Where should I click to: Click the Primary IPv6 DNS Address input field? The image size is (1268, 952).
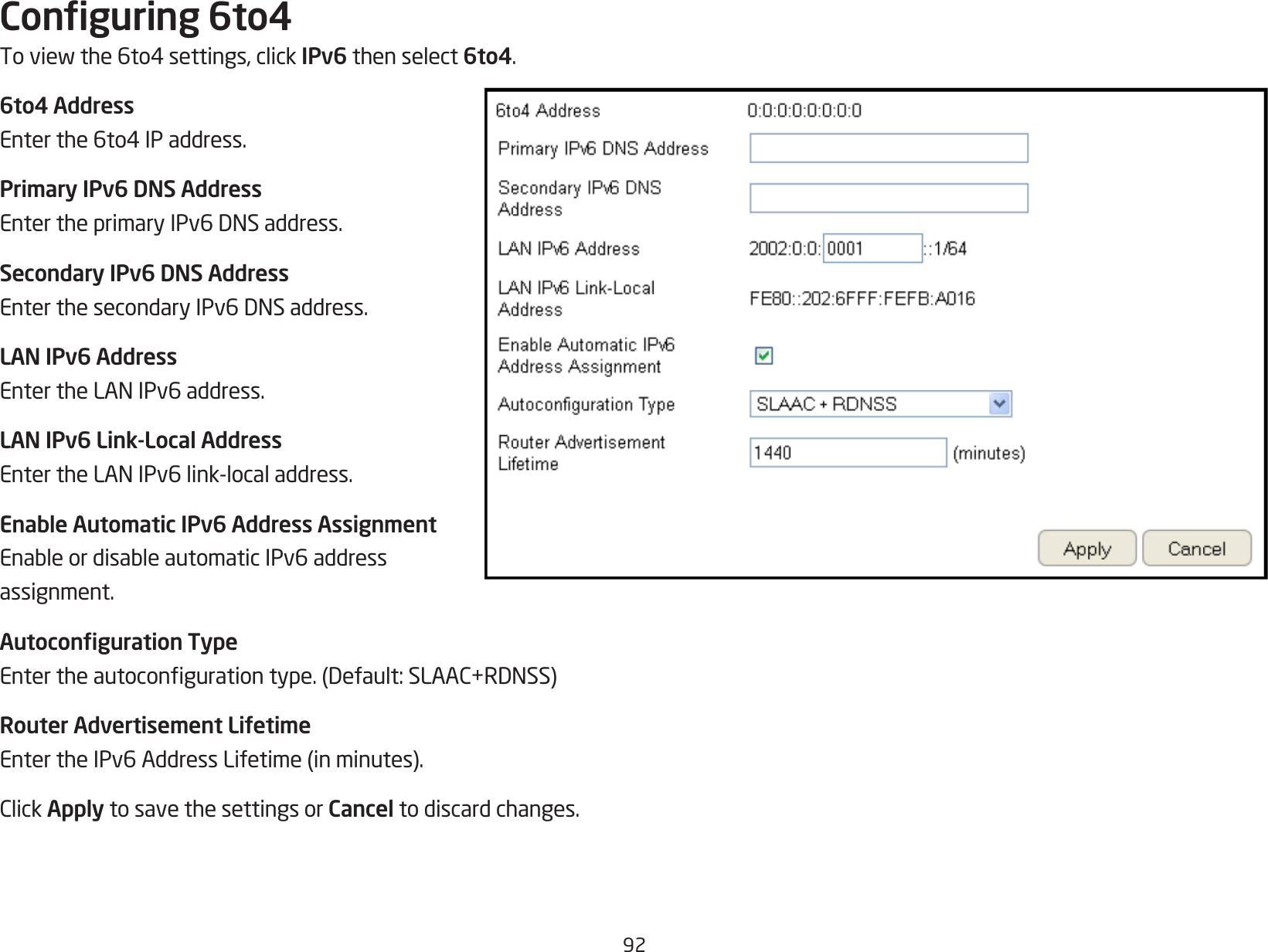(889, 148)
